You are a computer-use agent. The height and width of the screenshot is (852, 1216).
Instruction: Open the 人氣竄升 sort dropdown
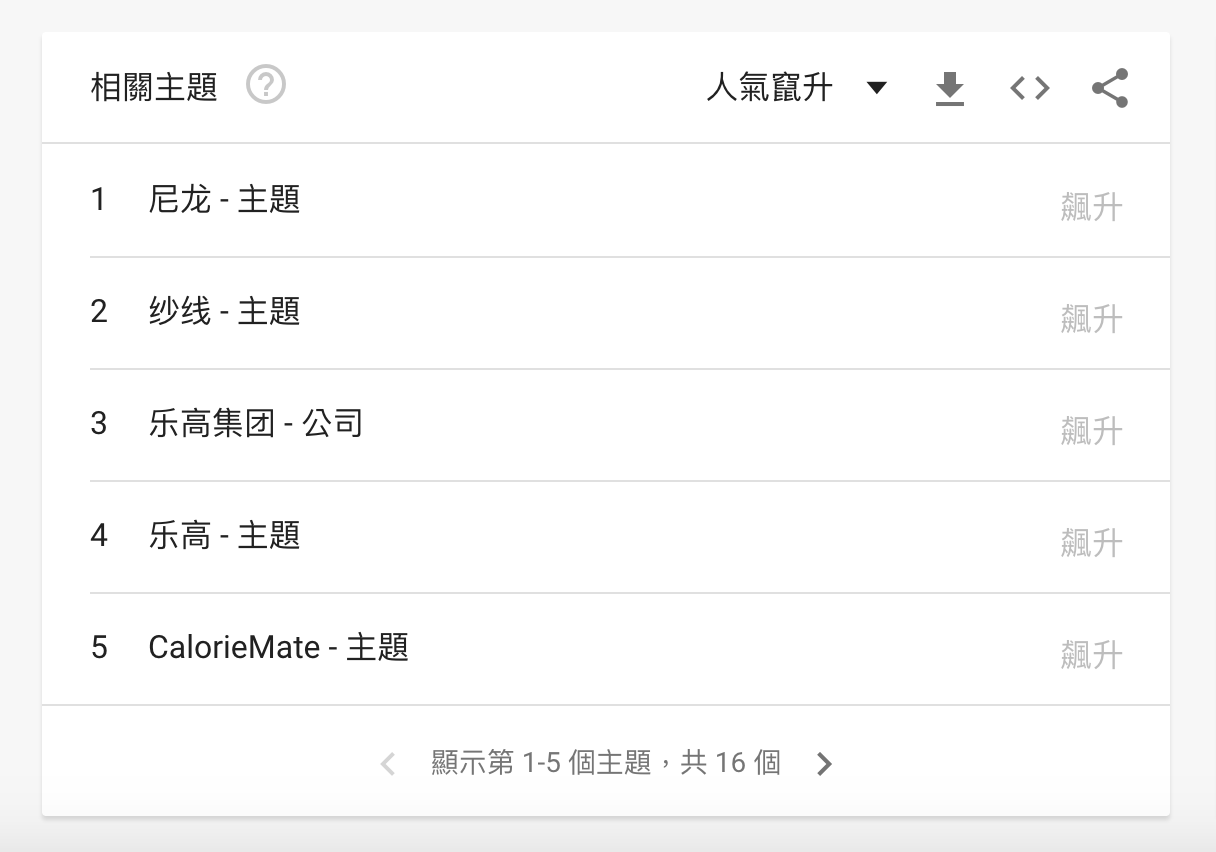(x=770, y=88)
